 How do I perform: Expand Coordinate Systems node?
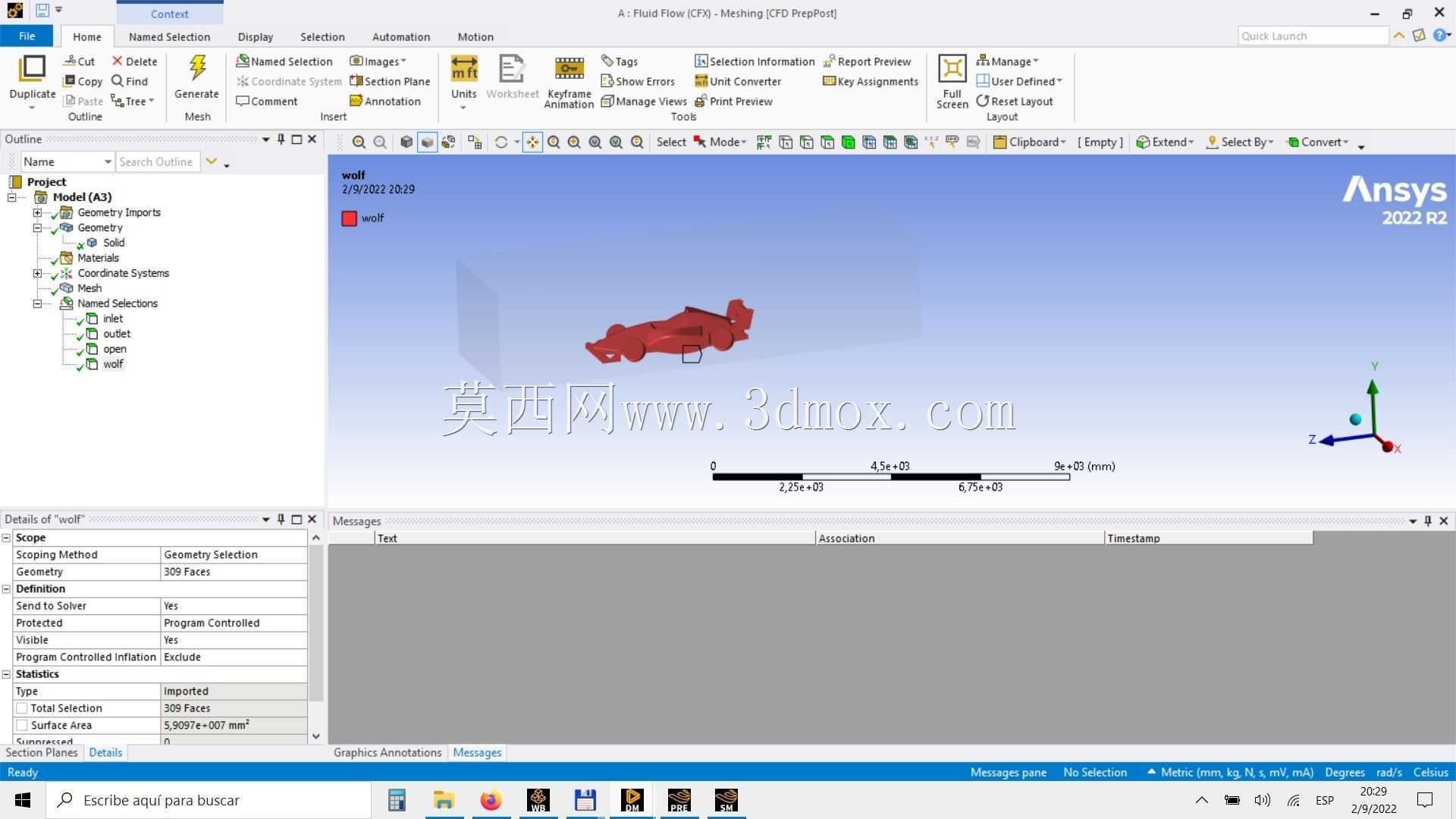click(x=37, y=273)
